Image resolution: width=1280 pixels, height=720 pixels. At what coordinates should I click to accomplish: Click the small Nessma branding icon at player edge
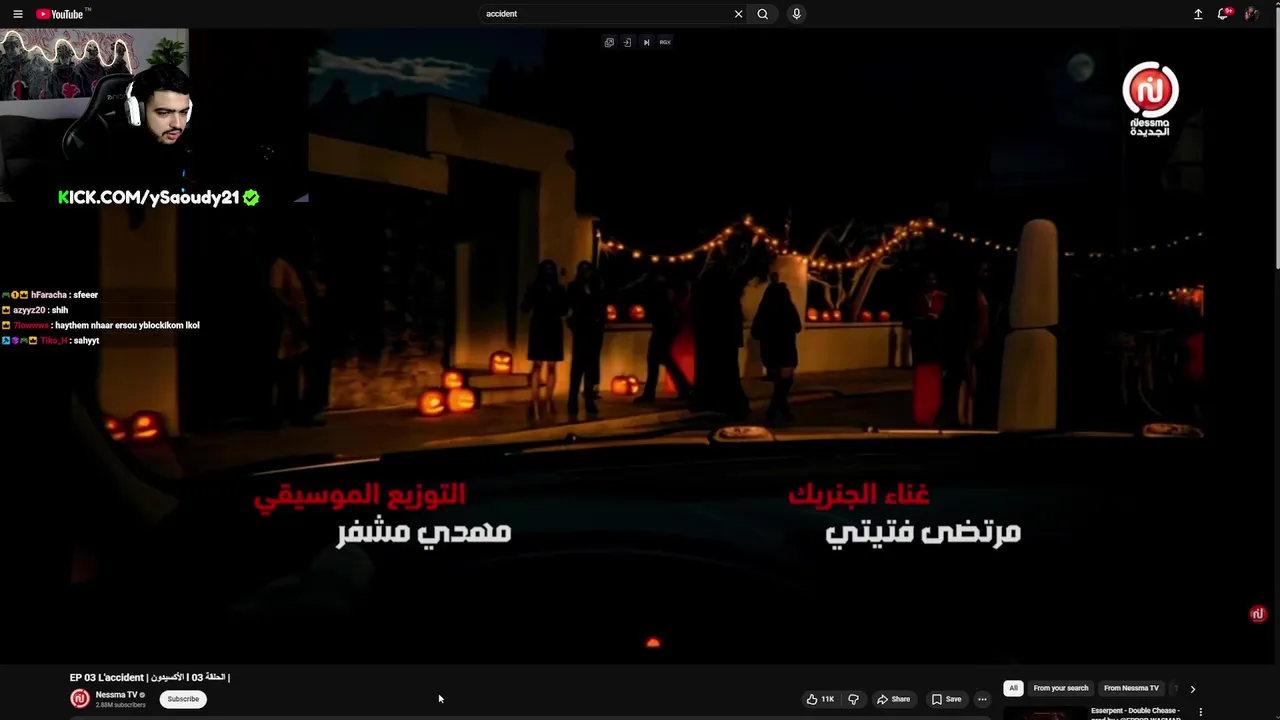click(1258, 614)
